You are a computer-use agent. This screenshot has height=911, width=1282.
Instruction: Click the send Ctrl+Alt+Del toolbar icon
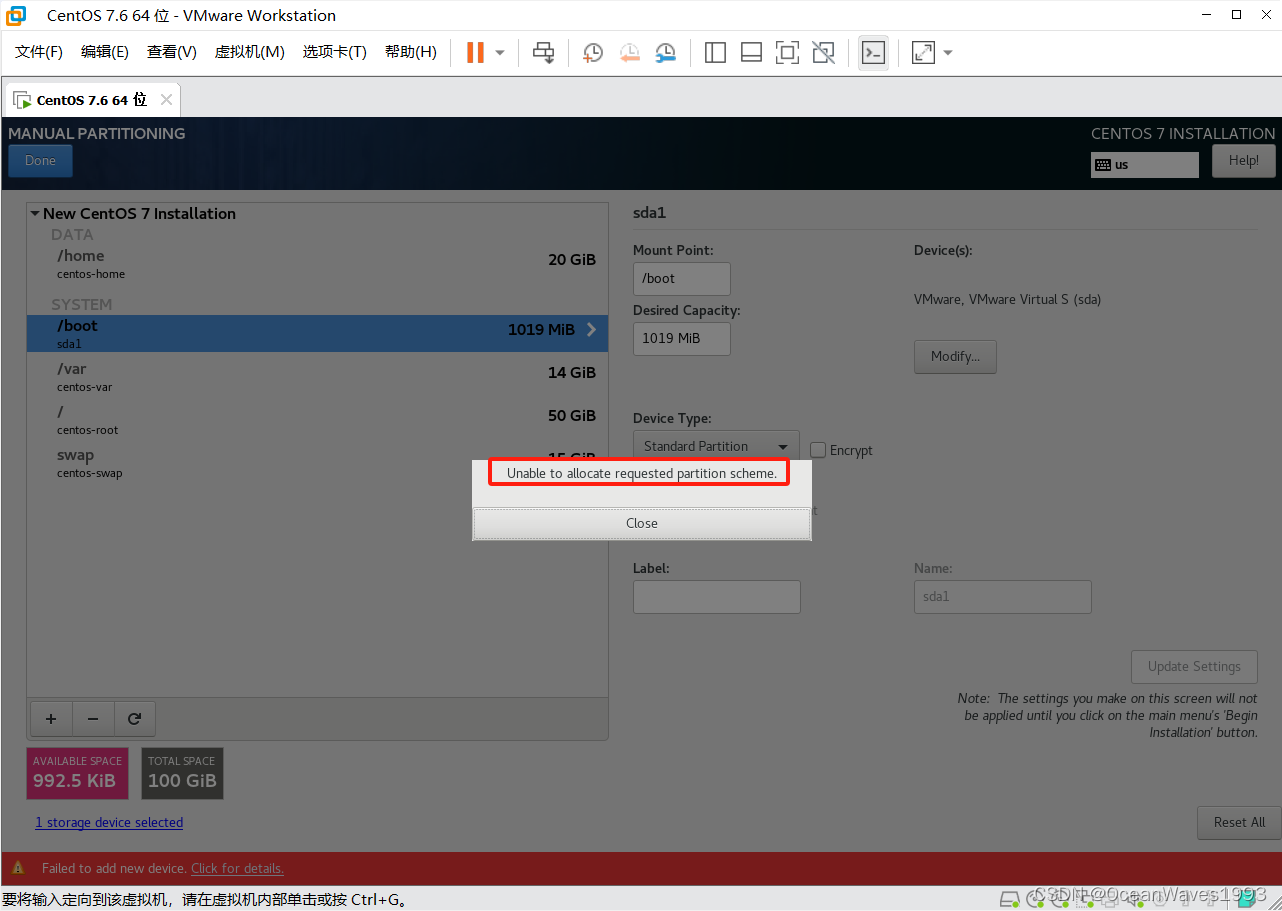[x=543, y=52]
